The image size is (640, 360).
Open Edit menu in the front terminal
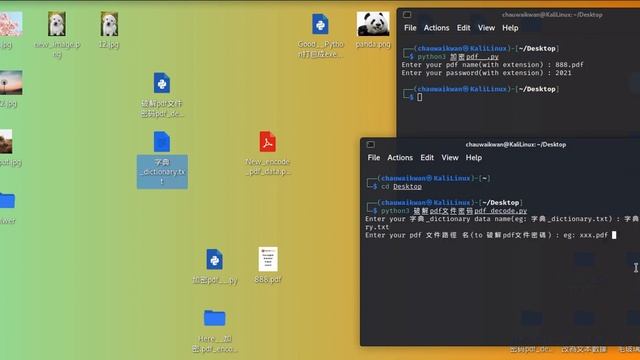[427, 158]
